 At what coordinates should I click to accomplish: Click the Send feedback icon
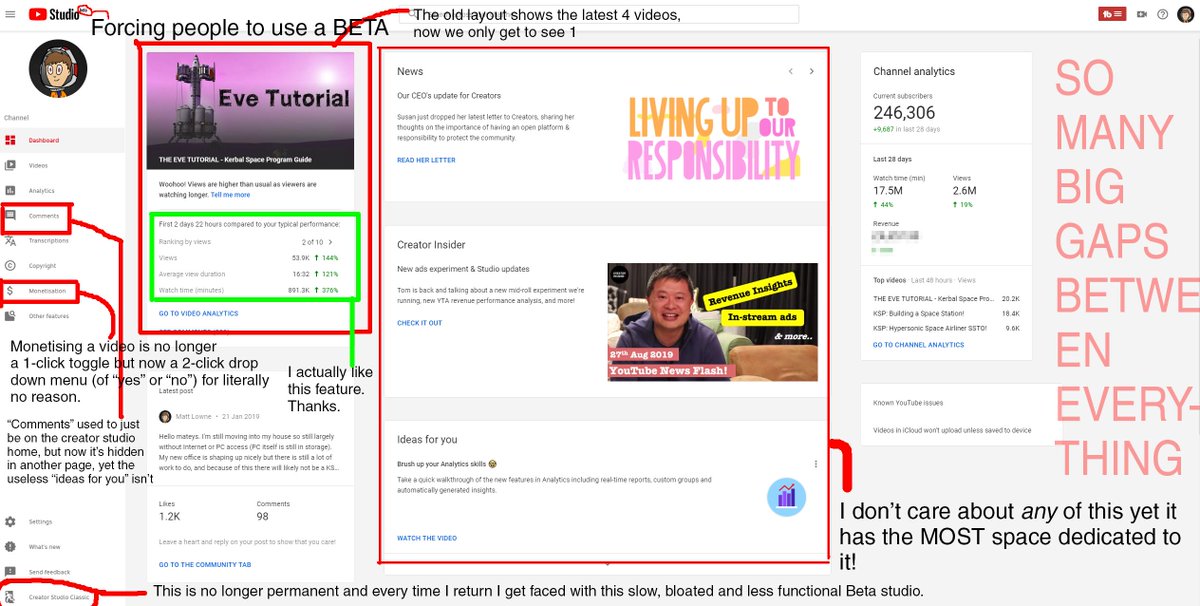[x=10, y=571]
